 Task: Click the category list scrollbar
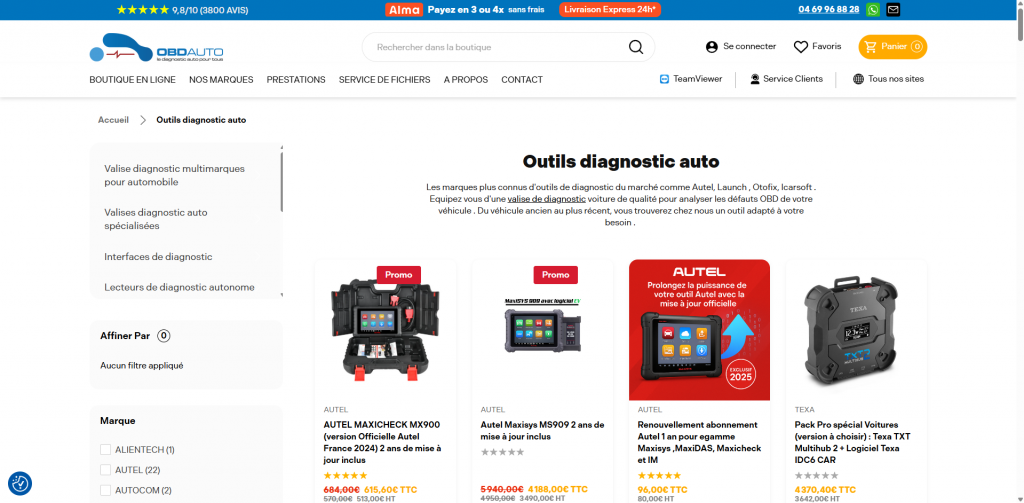pos(281,182)
